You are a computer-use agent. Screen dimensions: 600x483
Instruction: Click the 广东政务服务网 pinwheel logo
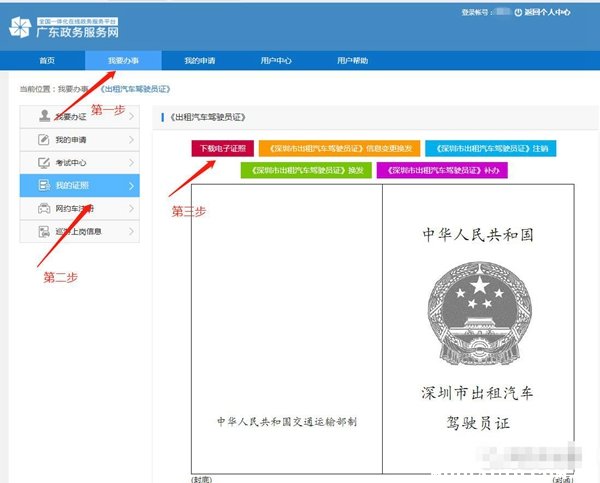click(x=20, y=27)
